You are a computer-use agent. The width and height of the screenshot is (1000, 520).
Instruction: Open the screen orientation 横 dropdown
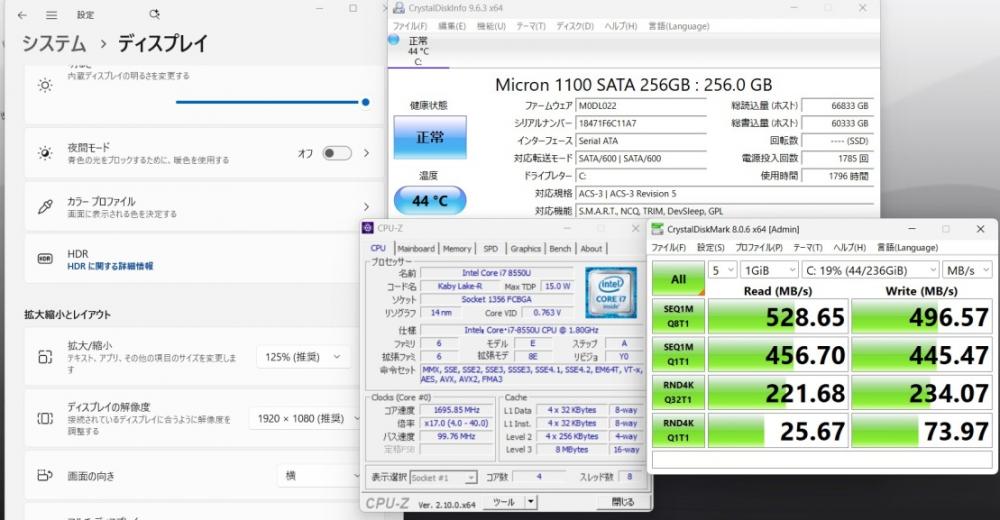click(x=319, y=475)
